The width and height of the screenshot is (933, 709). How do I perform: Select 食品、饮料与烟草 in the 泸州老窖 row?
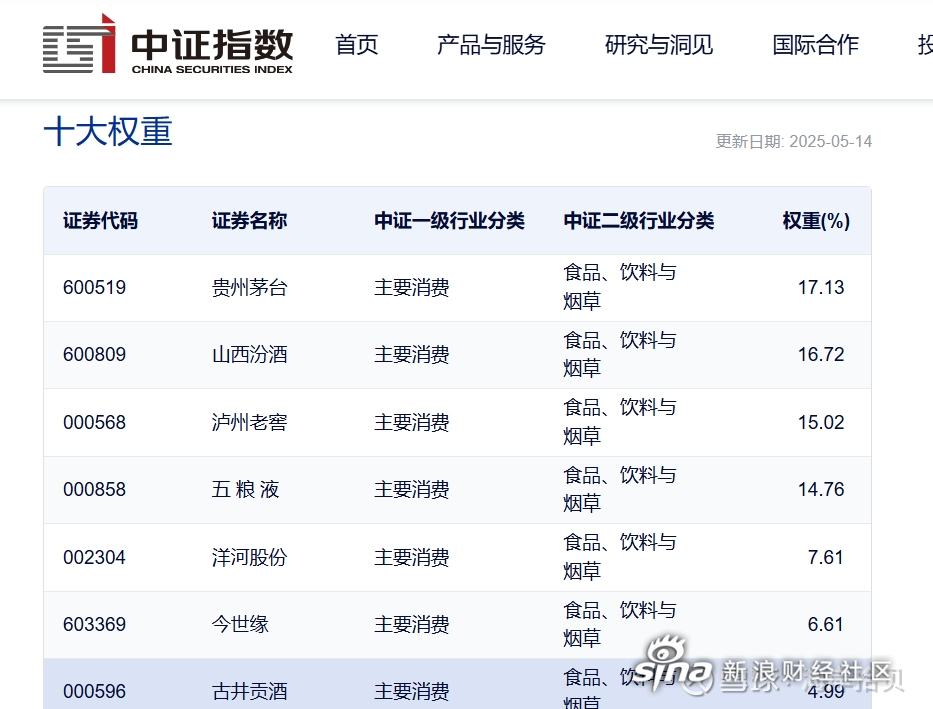coord(620,422)
